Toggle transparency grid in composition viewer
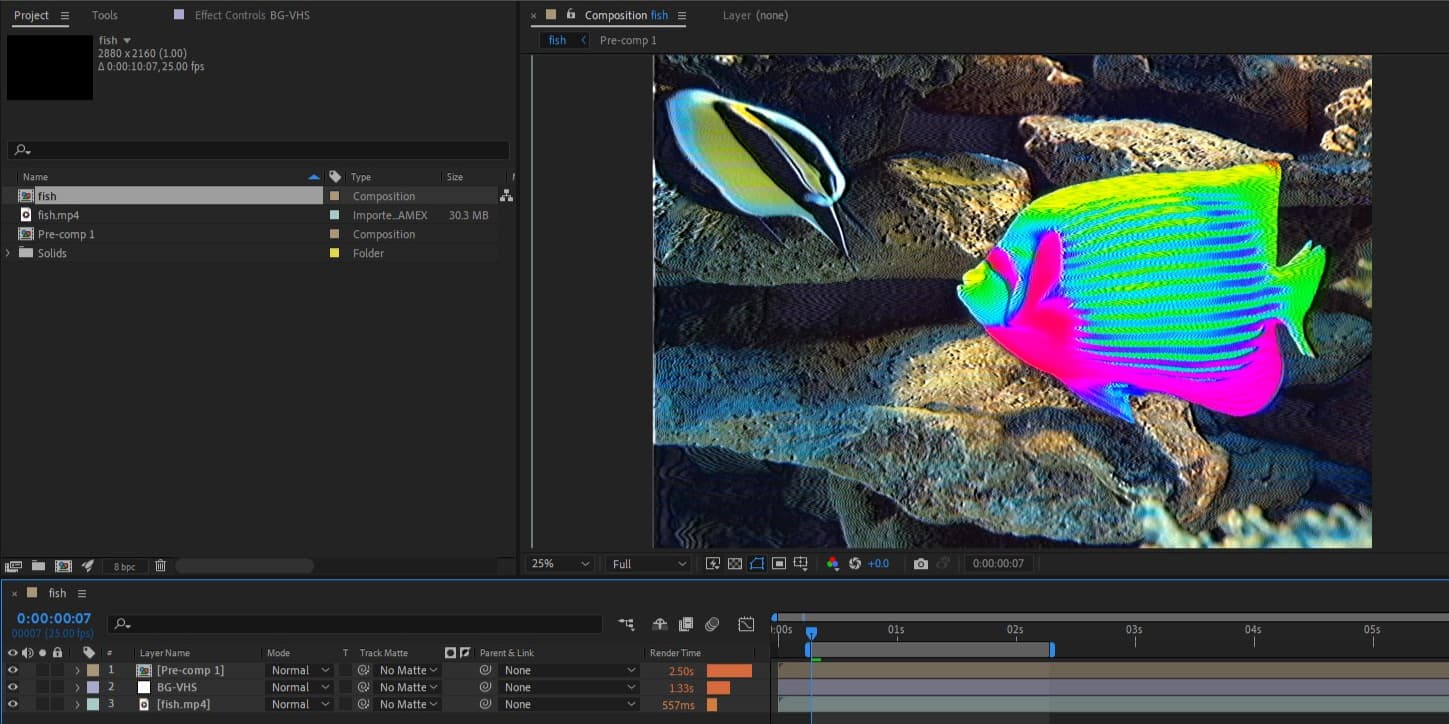 (735, 564)
